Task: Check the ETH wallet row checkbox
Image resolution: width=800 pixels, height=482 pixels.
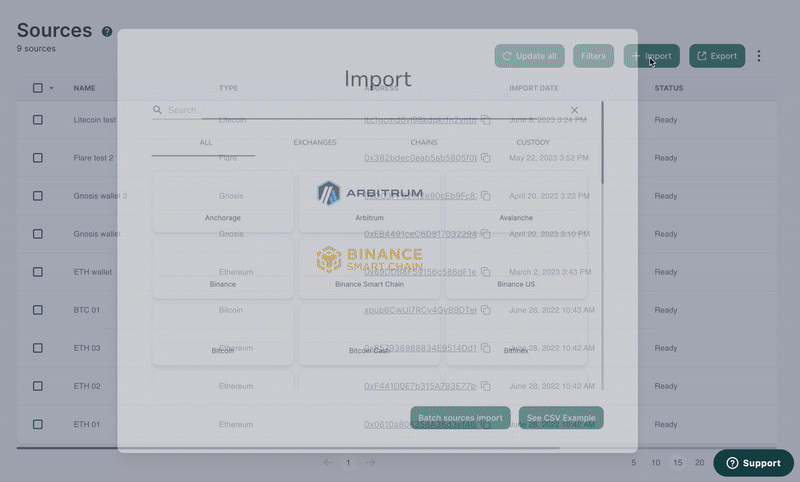Action: coord(38,272)
